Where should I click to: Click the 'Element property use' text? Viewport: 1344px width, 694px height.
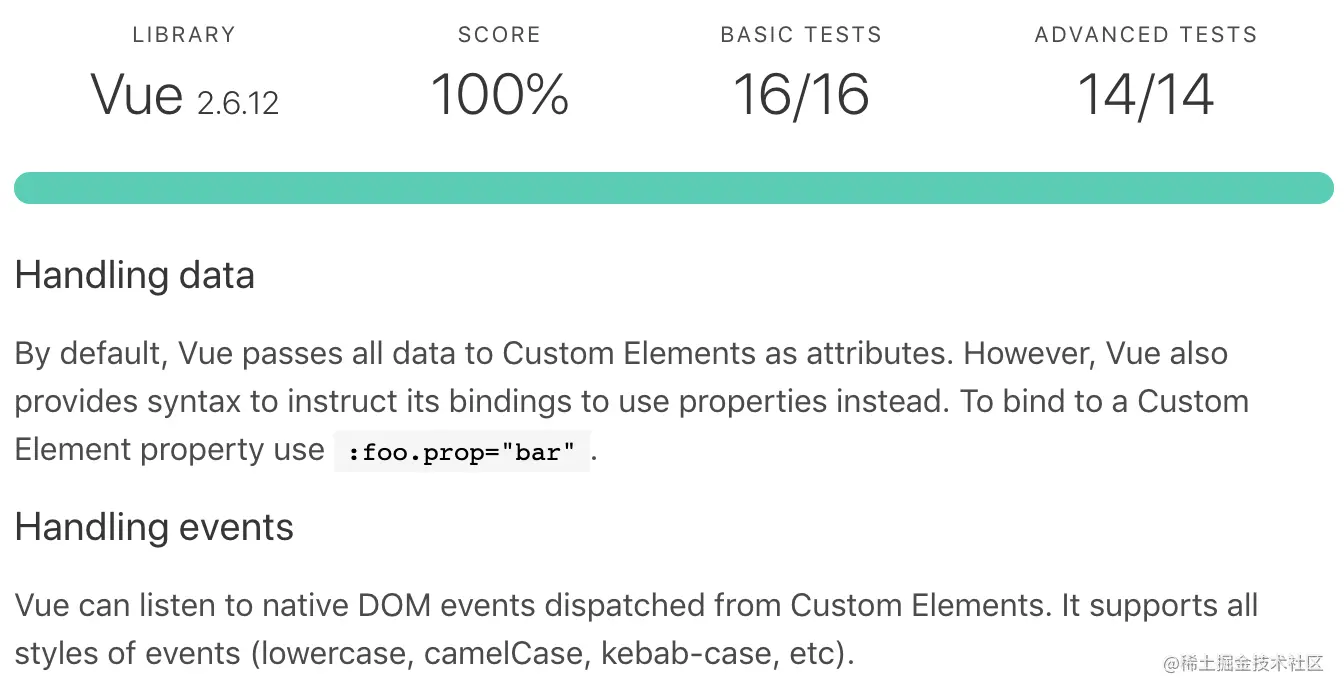pos(169,450)
